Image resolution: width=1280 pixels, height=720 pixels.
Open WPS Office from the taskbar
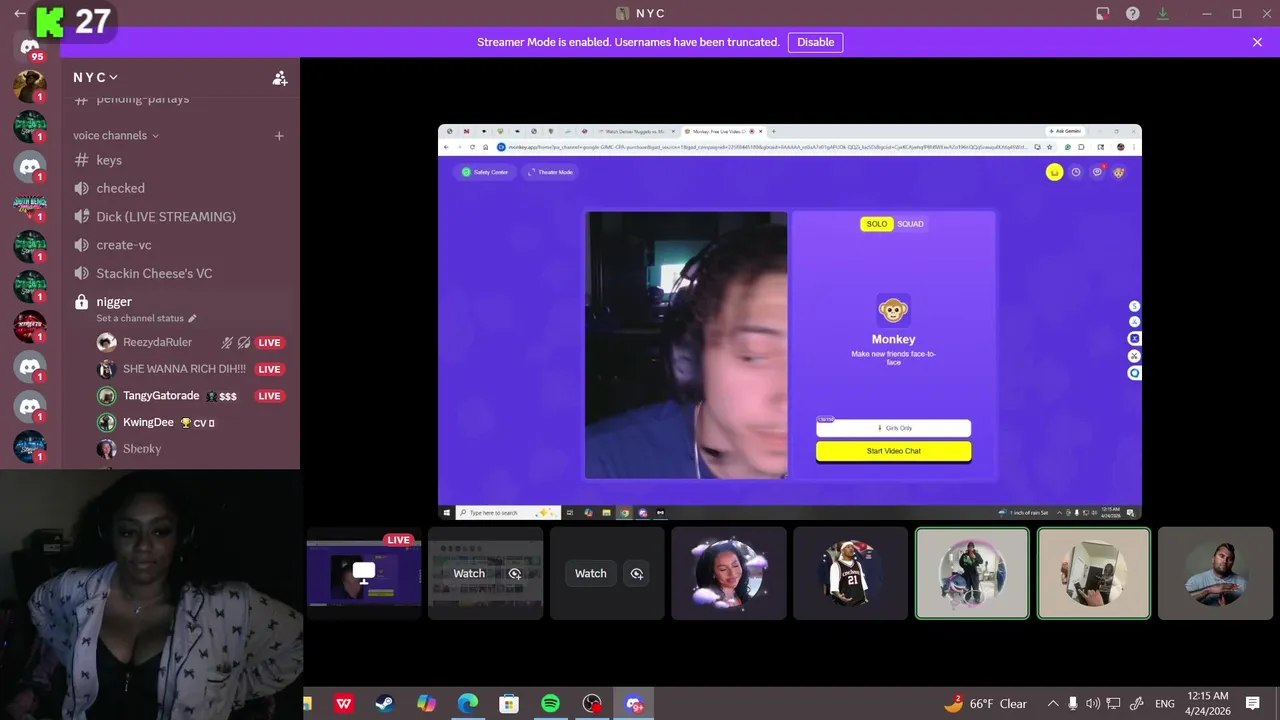pyautogui.click(x=344, y=704)
